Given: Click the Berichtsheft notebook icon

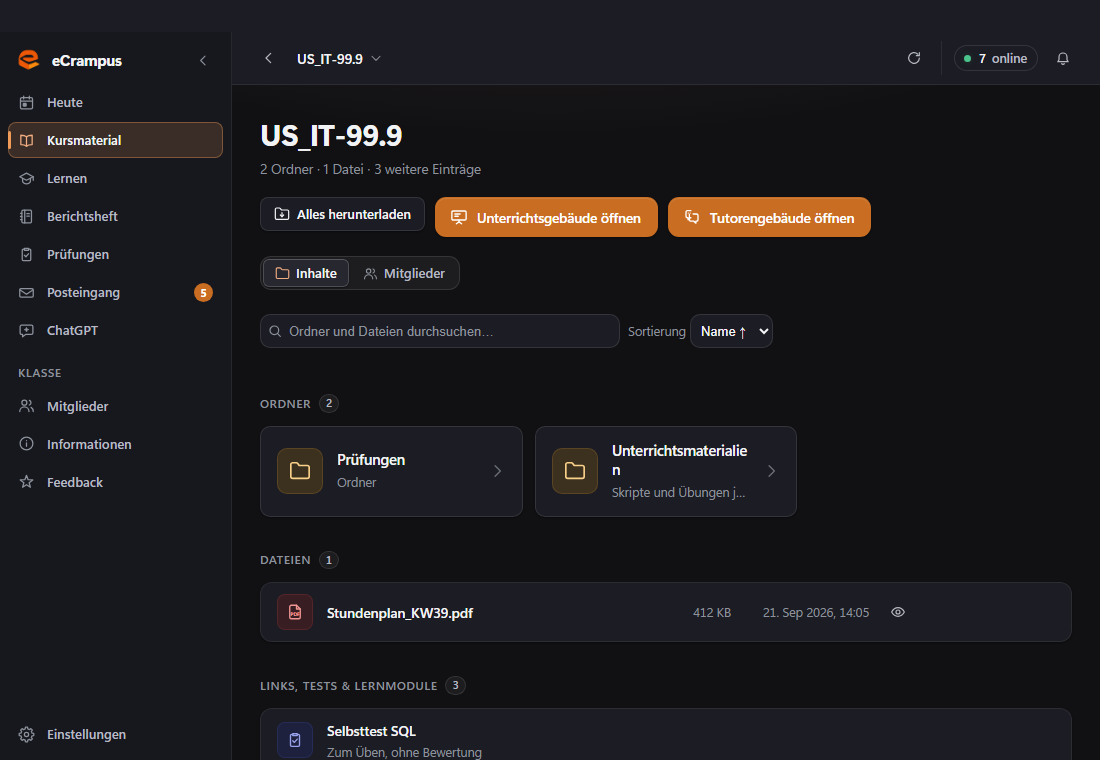Looking at the screenshot, I should (27, 216).
